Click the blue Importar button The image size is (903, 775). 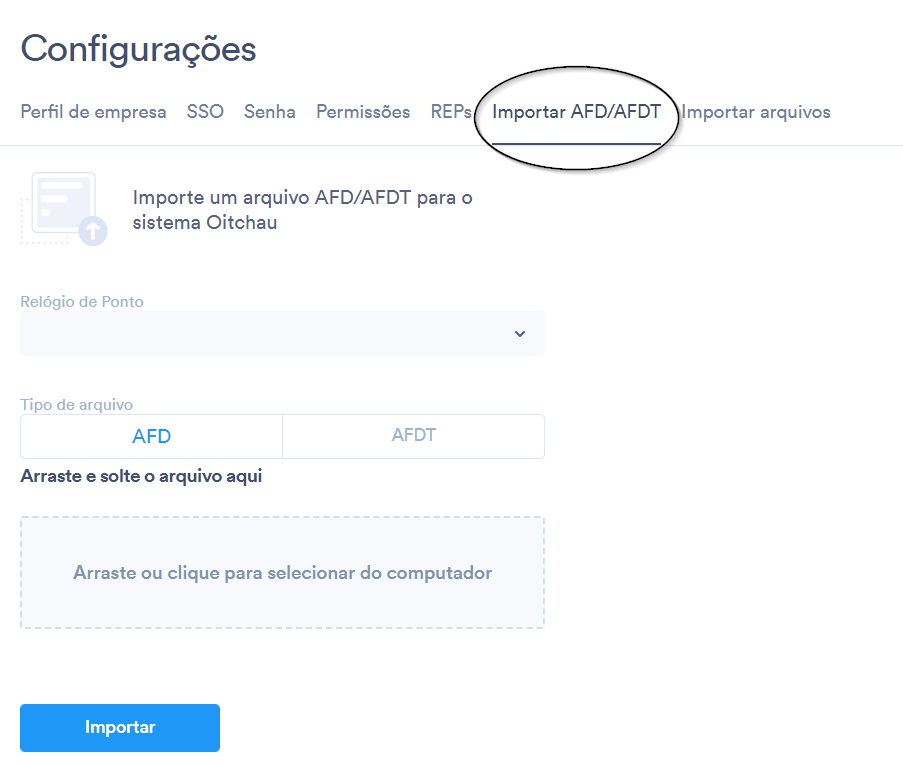tap(120, 727)
